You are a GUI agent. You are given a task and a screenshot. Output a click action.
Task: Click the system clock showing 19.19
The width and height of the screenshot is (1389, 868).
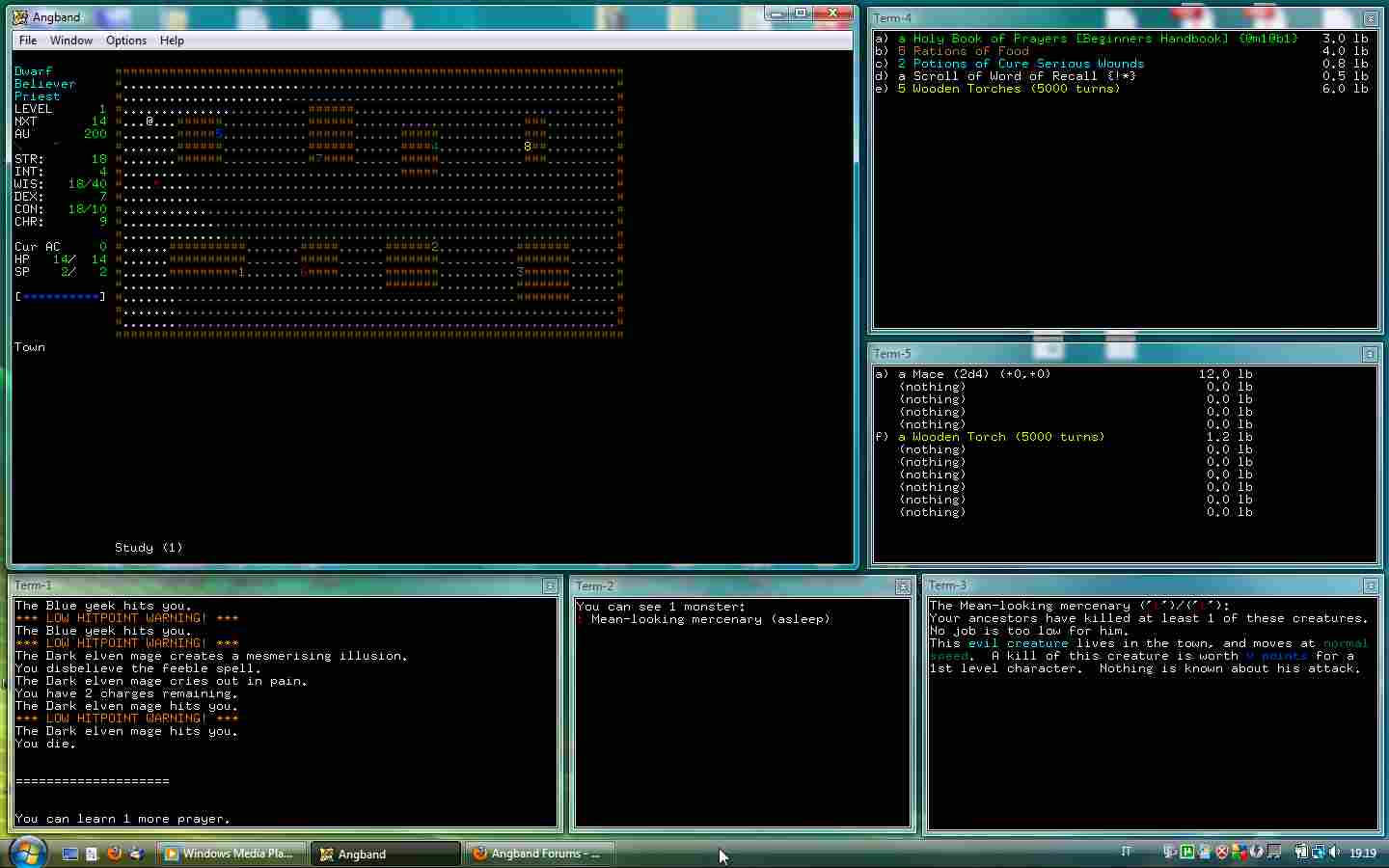[x=1362, y=854]
